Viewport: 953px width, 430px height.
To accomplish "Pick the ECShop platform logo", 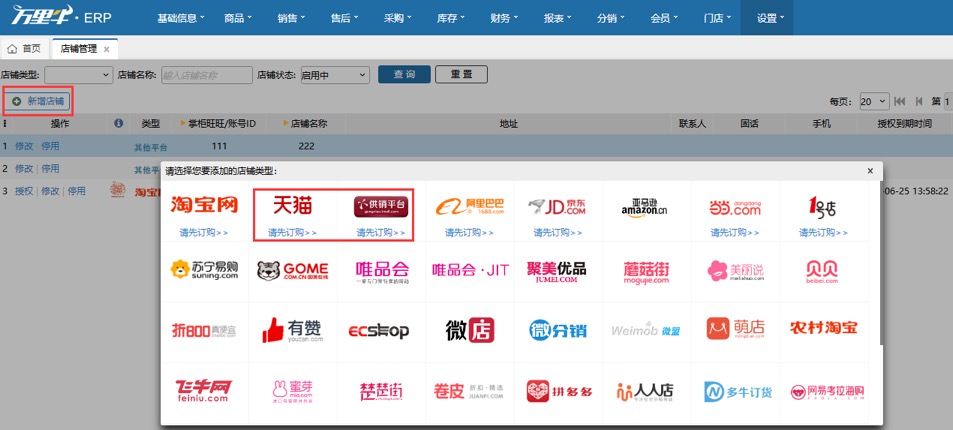I will [x=379, y=331].
